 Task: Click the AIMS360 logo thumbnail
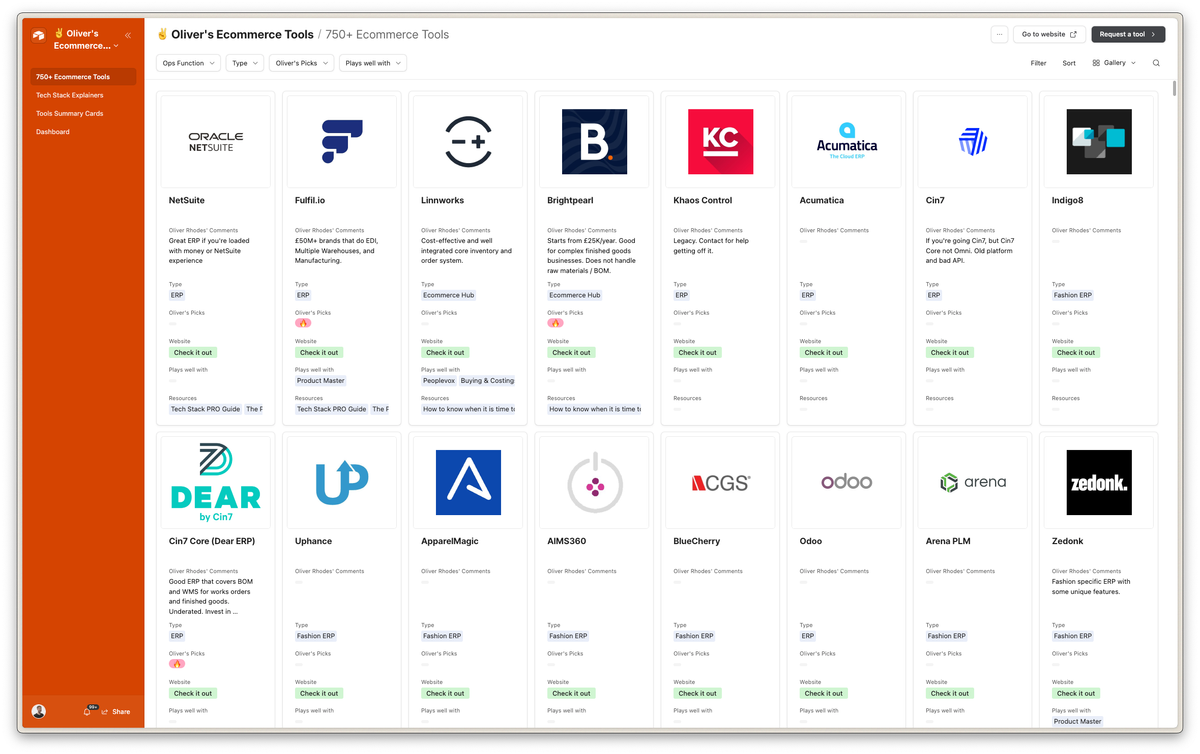(x=594, y=482)
